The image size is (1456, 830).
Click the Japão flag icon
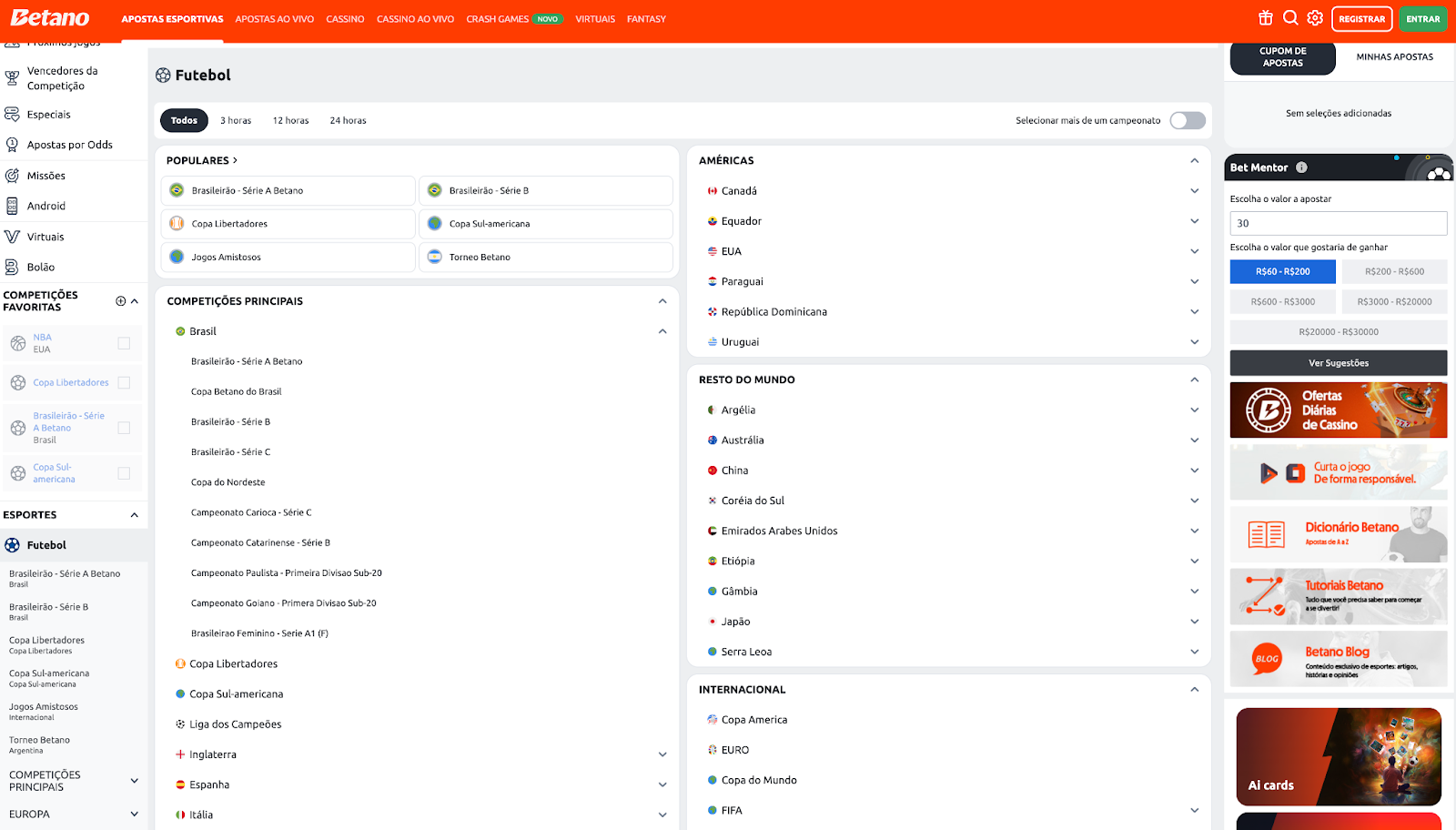[x=713, y=622]
